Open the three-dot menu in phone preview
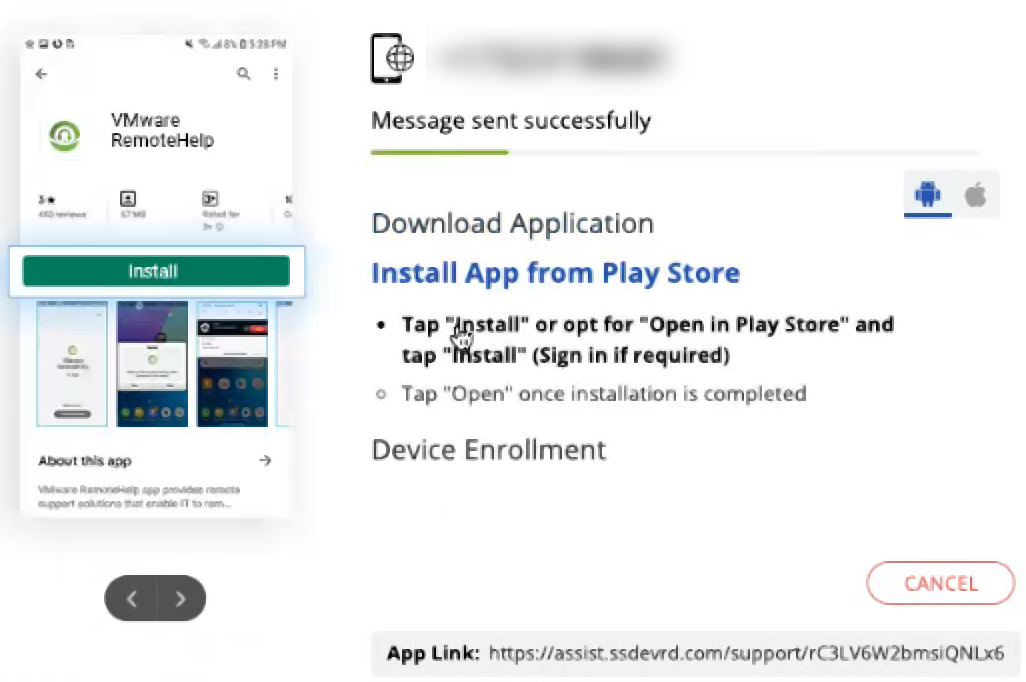 [275, 74]
